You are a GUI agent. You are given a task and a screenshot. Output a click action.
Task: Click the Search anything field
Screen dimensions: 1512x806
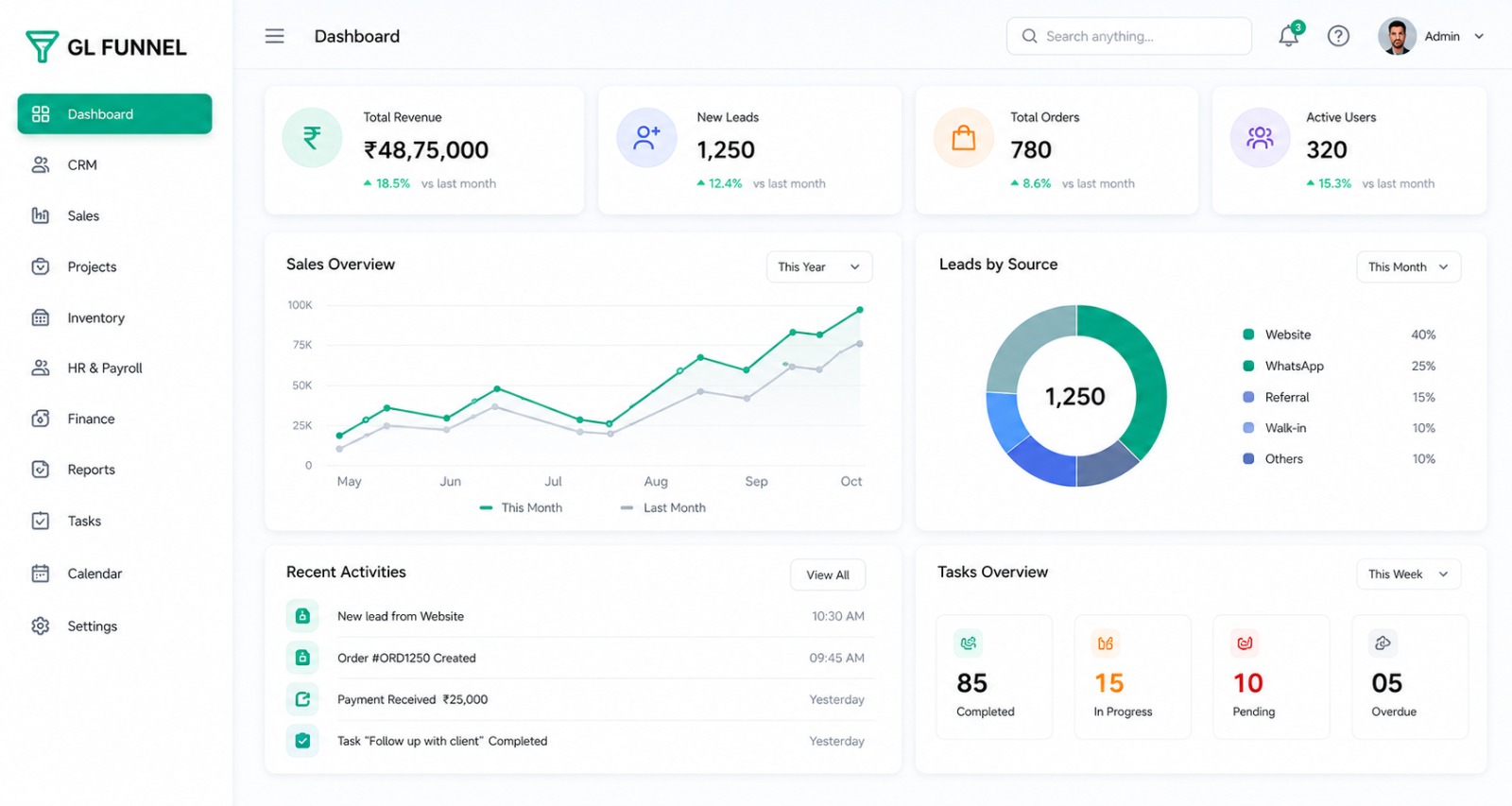[1129, 36]
